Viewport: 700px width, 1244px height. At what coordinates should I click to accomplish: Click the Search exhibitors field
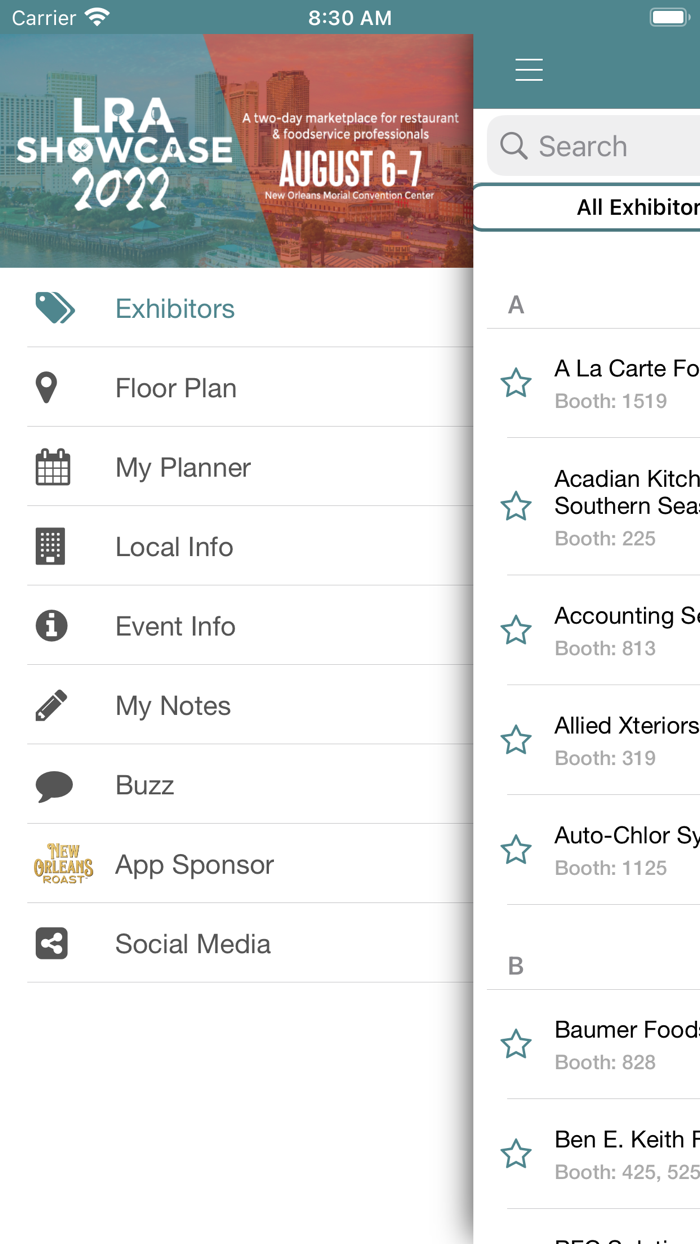pyautogui.click(x=600, y=146)
